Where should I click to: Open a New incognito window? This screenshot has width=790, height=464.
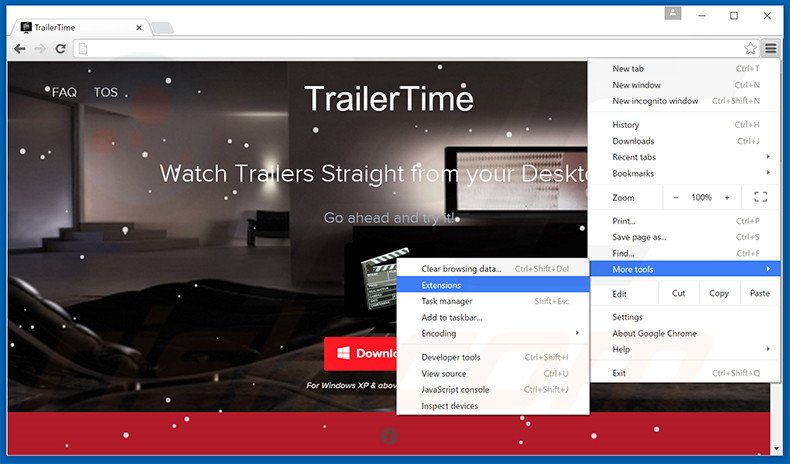[x=684, y=101]
